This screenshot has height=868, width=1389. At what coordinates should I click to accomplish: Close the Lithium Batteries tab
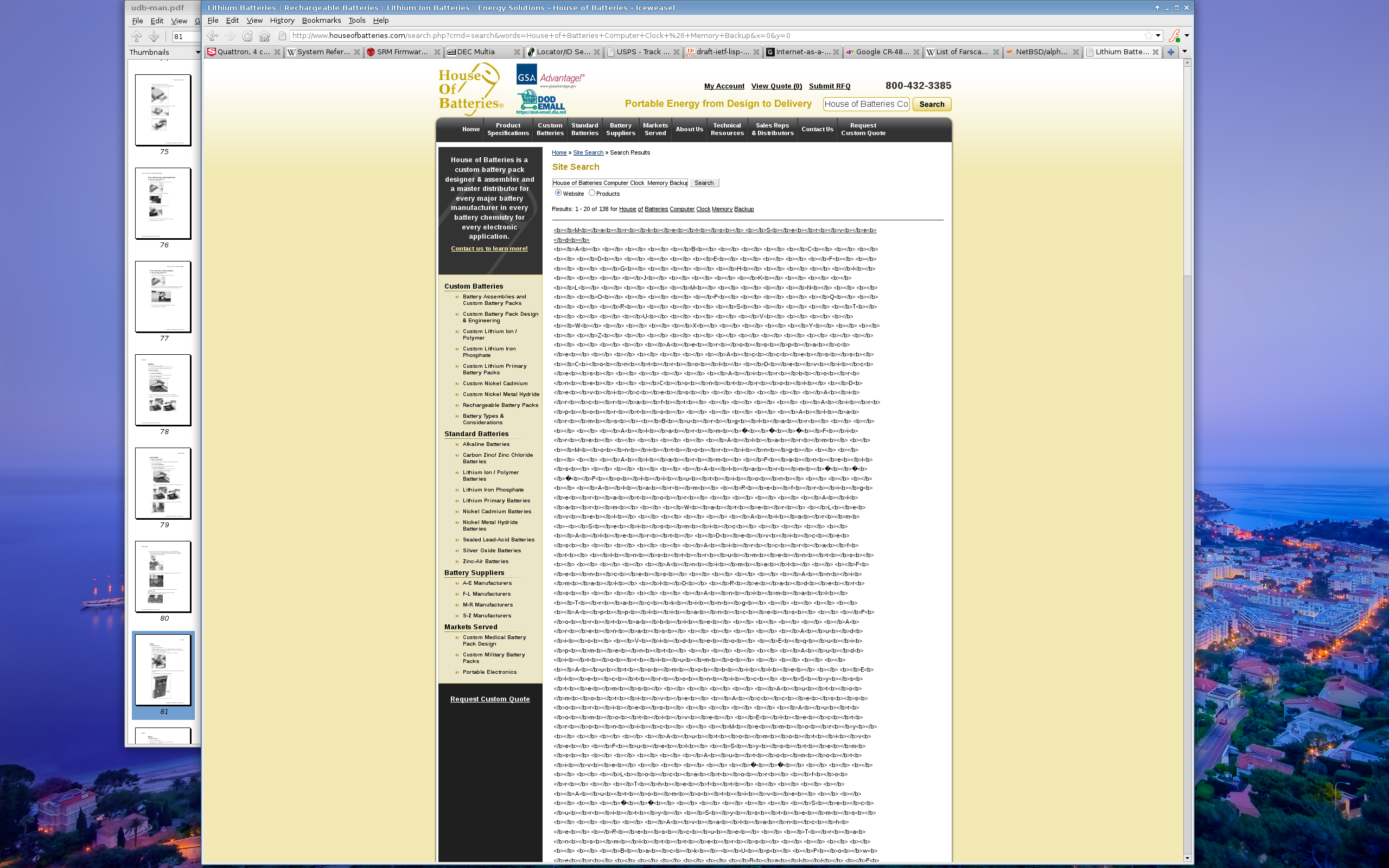tap(1155, 52)
